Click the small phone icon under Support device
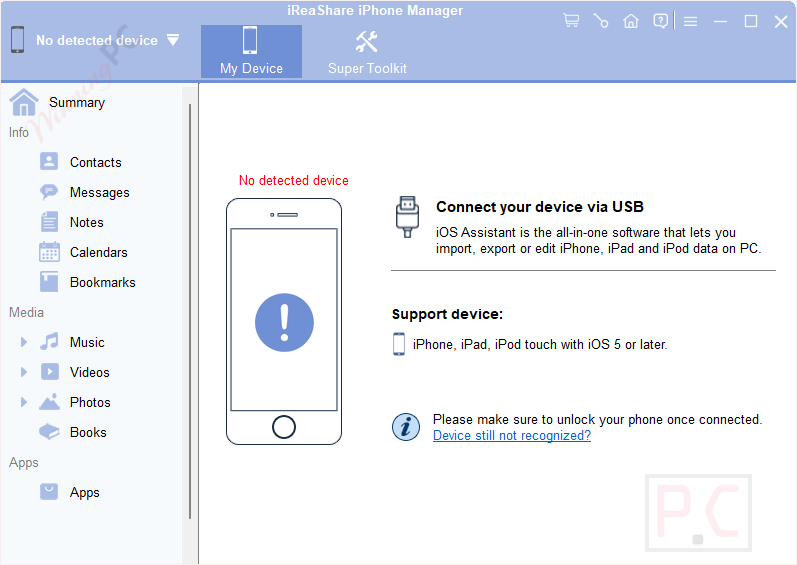This screenshot has height=565, width=797. coord(399,344)
